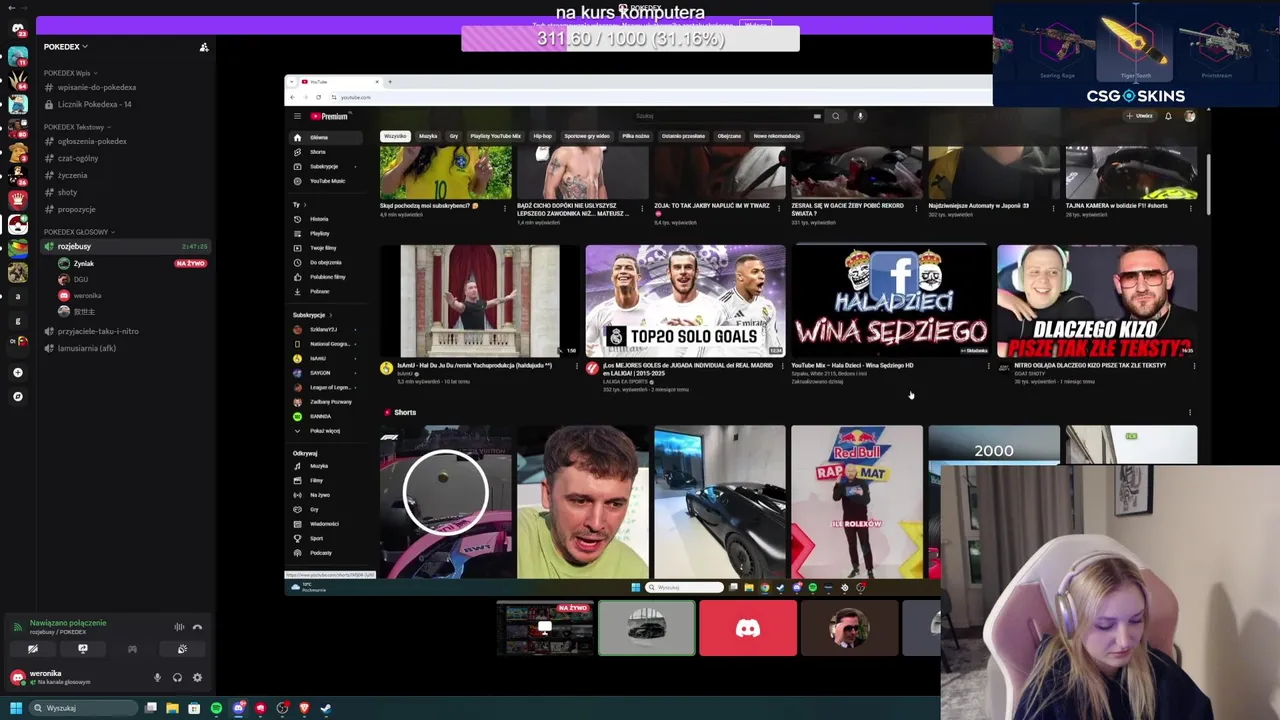This screenshot has height=720, width=1280.
Task: Reload the youtube.com browser page
Action: [x=319, y=97]
